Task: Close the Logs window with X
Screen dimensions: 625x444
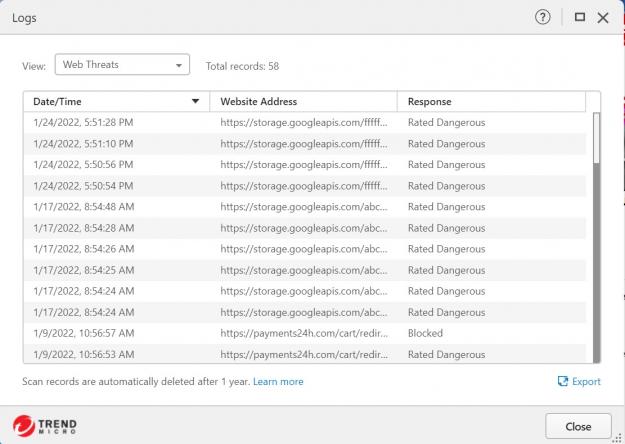Action: pyautogui.click(x=603, y=18)
